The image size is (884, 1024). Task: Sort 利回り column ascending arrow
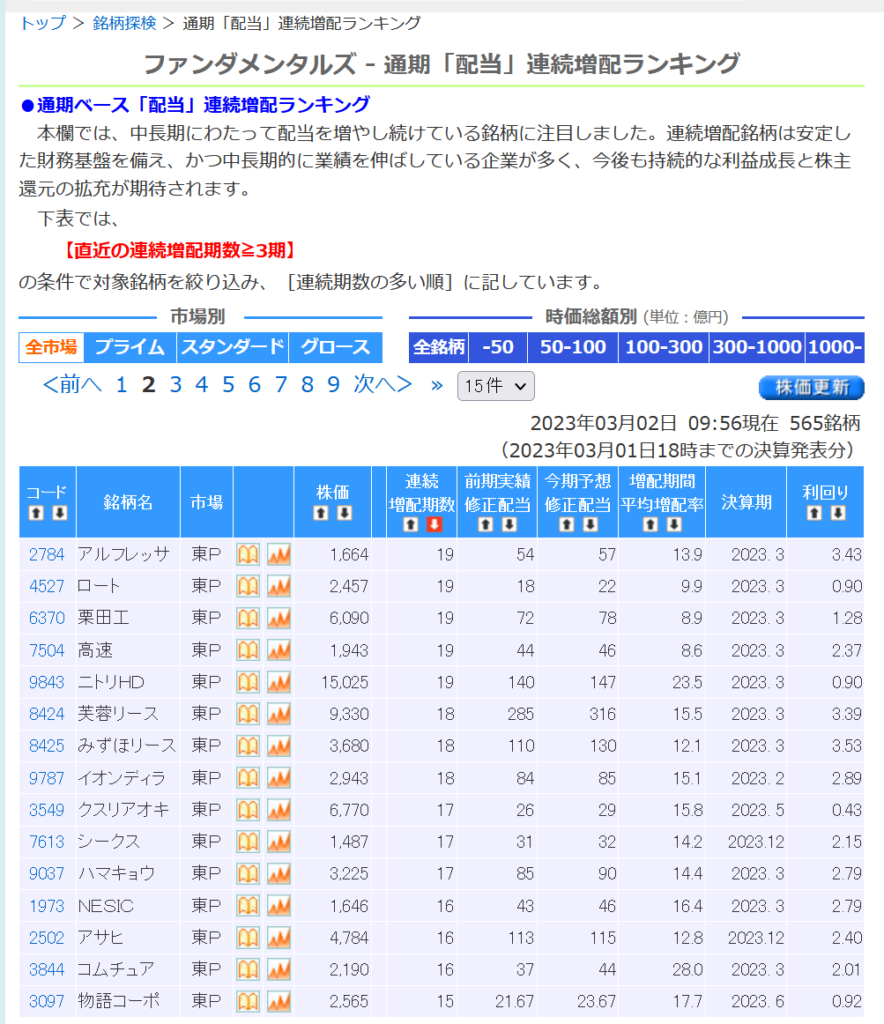click(x=814, y=513)
